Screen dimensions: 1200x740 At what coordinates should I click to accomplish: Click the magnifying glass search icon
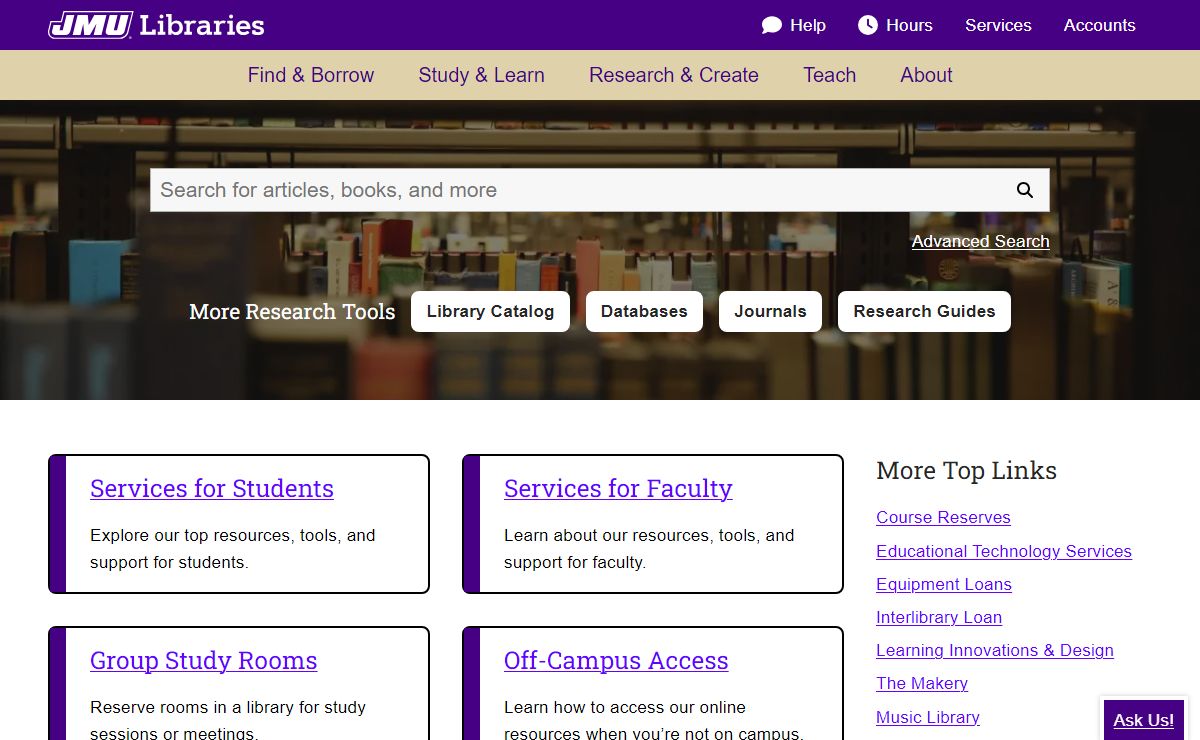(x=1024, y=190)
